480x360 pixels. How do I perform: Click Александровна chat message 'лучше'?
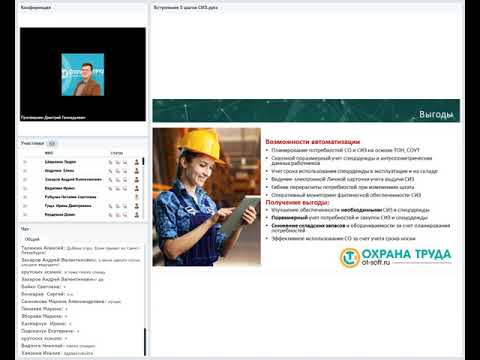pyautogui.click(x=71, y=301)
